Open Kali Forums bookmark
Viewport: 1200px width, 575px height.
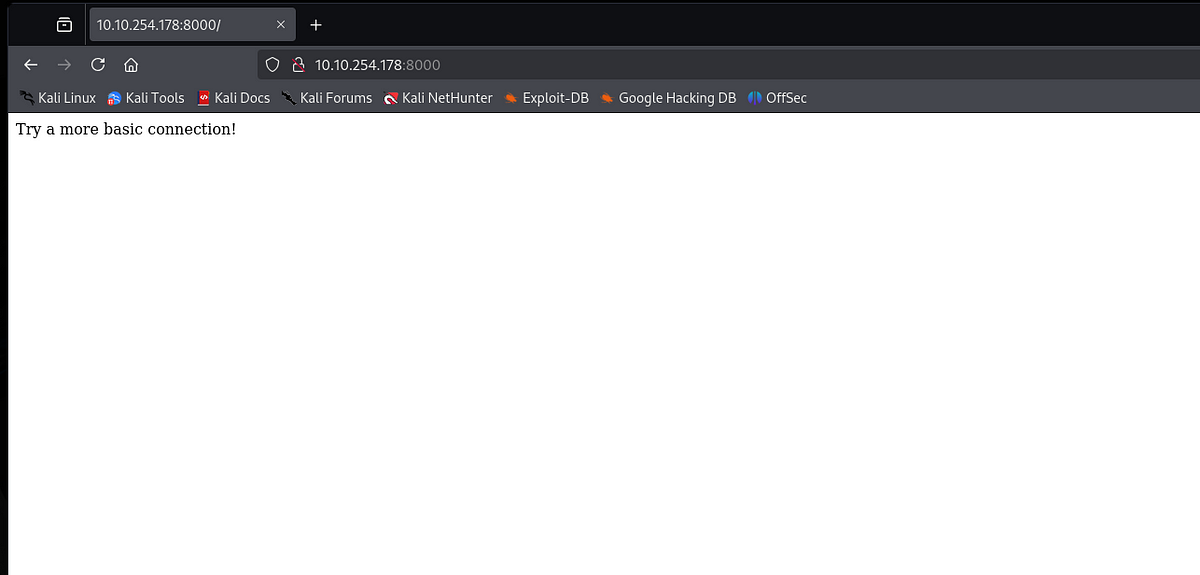click(327, 98)
